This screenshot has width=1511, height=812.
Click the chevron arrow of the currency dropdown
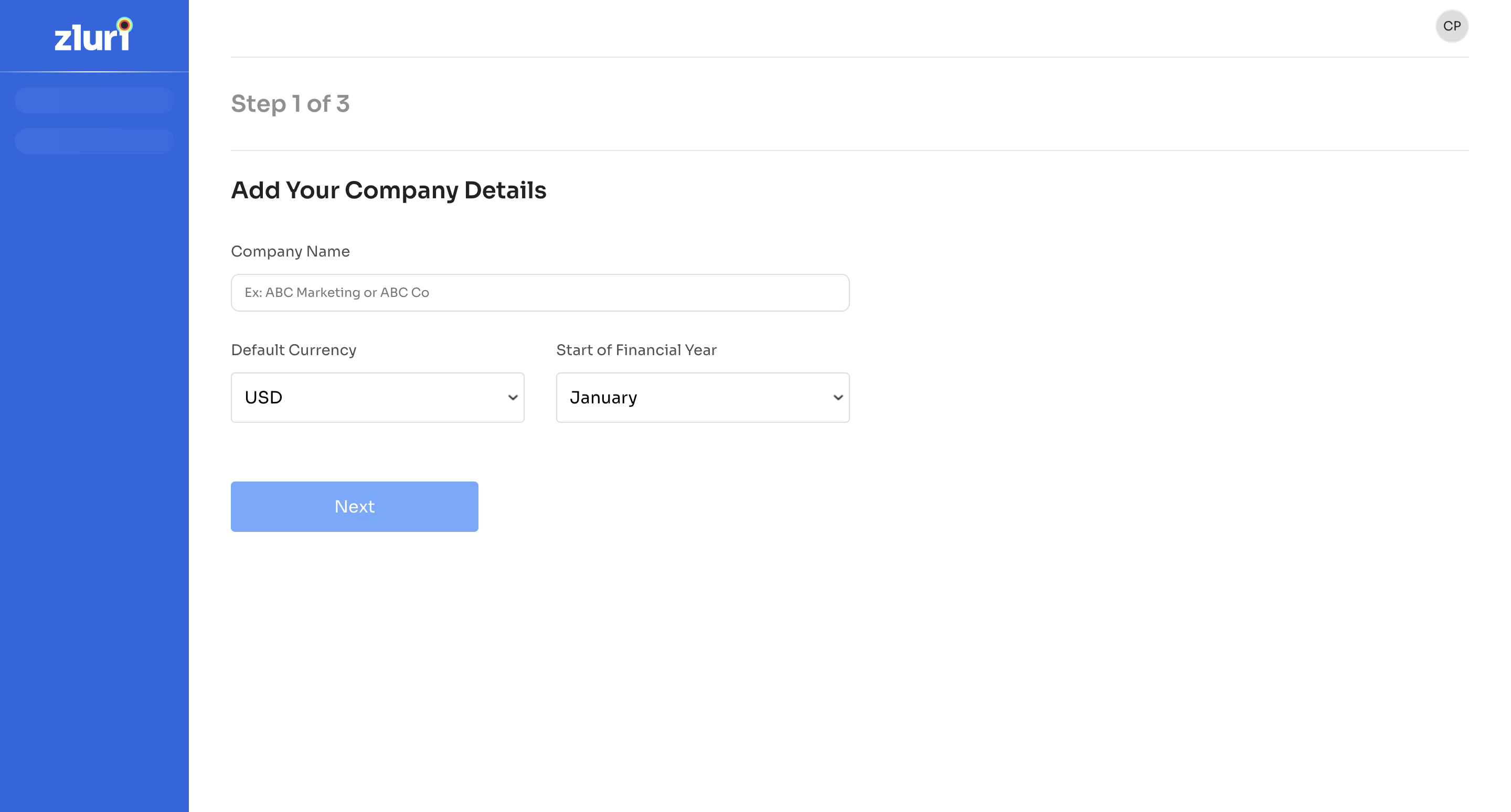click(513, 398)
